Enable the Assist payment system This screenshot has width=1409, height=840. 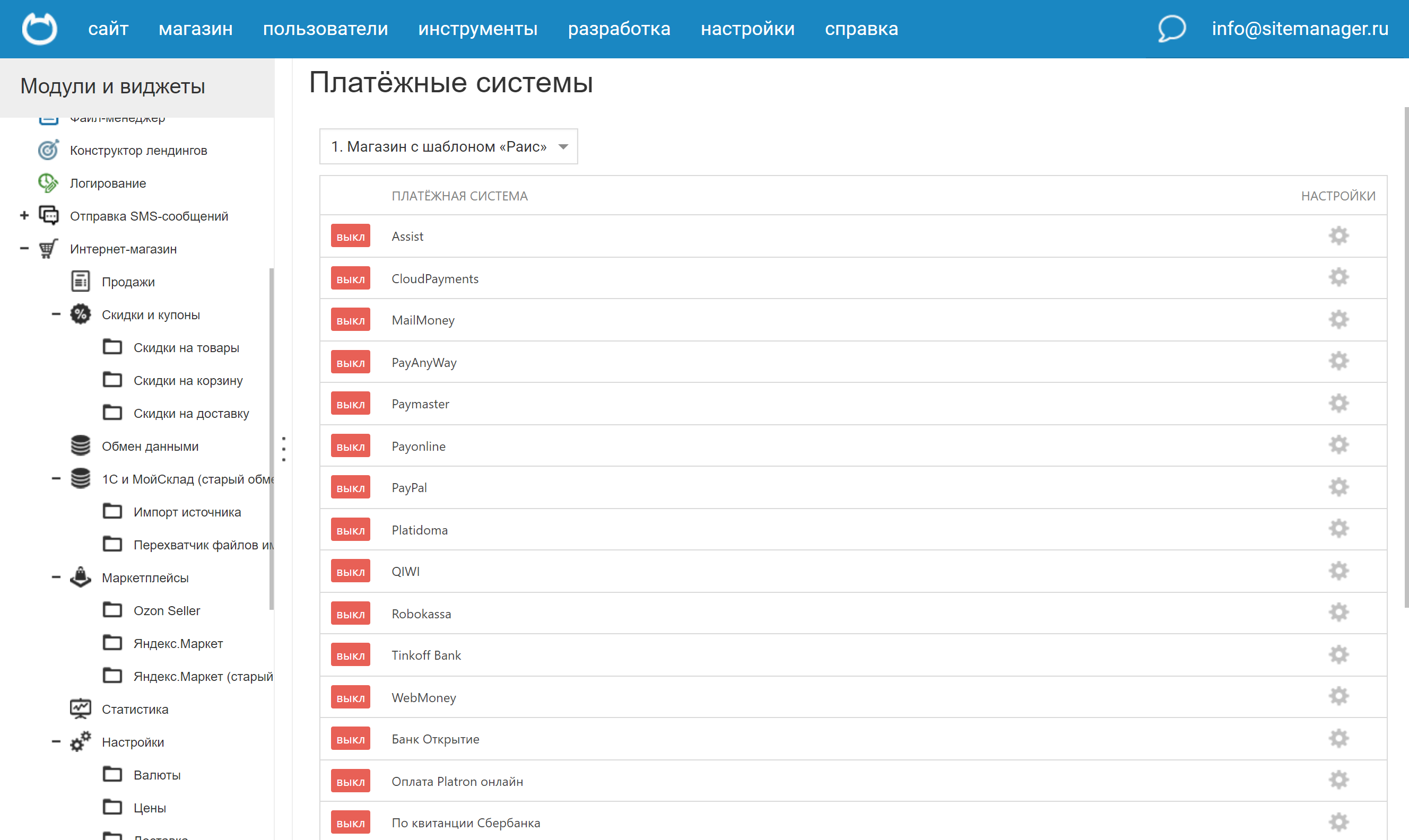(350, 235)
